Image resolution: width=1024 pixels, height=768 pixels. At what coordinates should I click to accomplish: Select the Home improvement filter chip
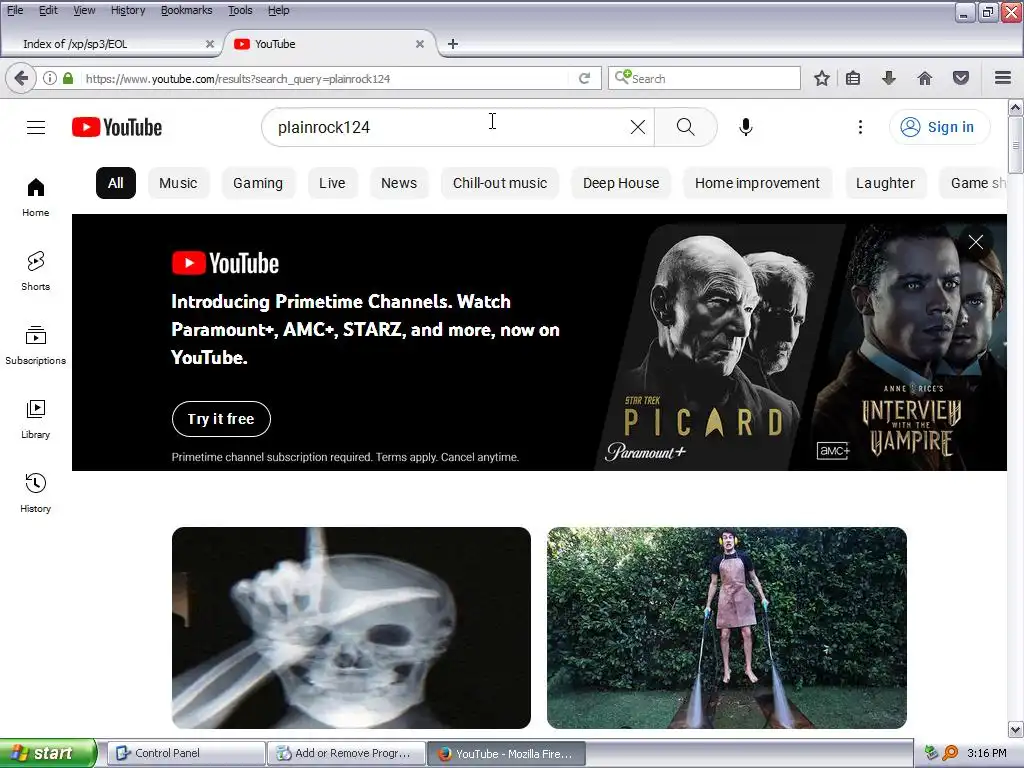758,184
